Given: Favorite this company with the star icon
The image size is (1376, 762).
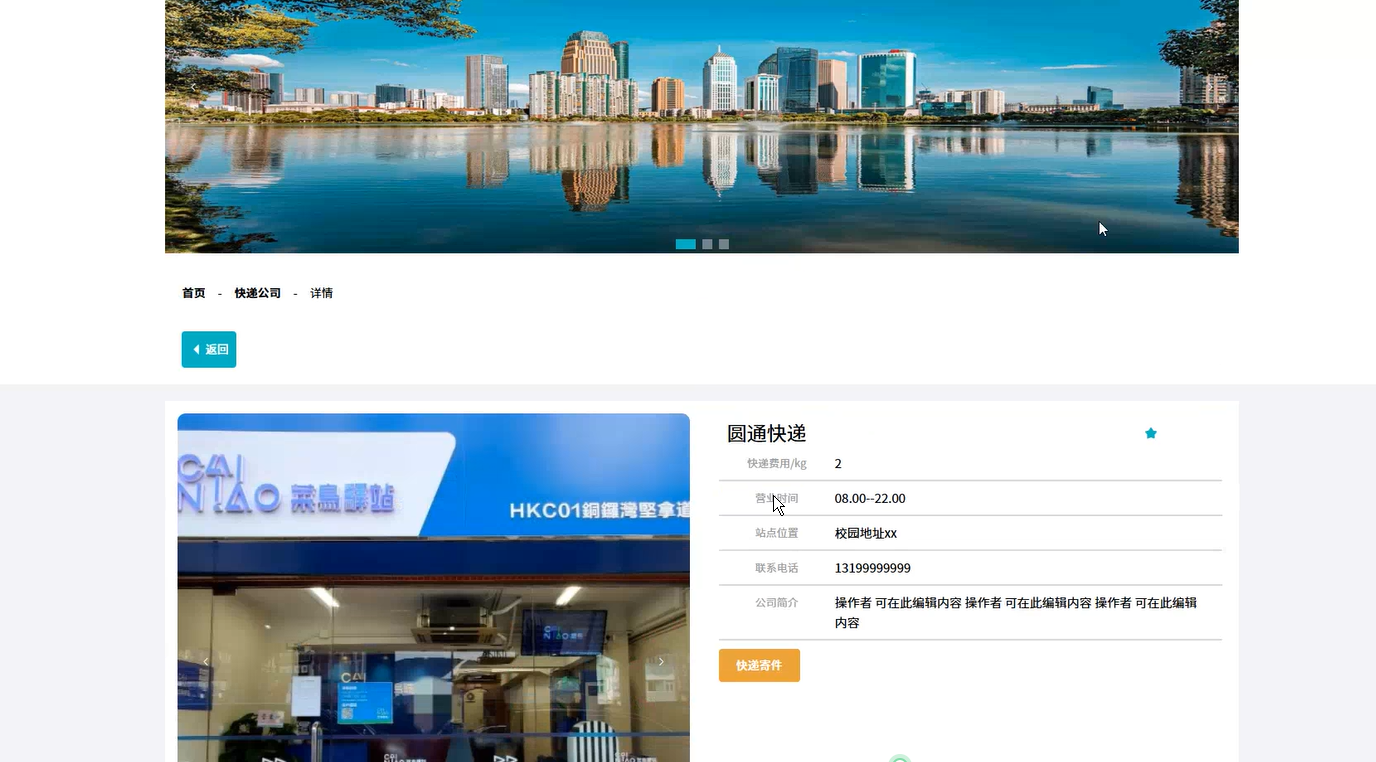Looking at the screenshot, I should 1150,433.
